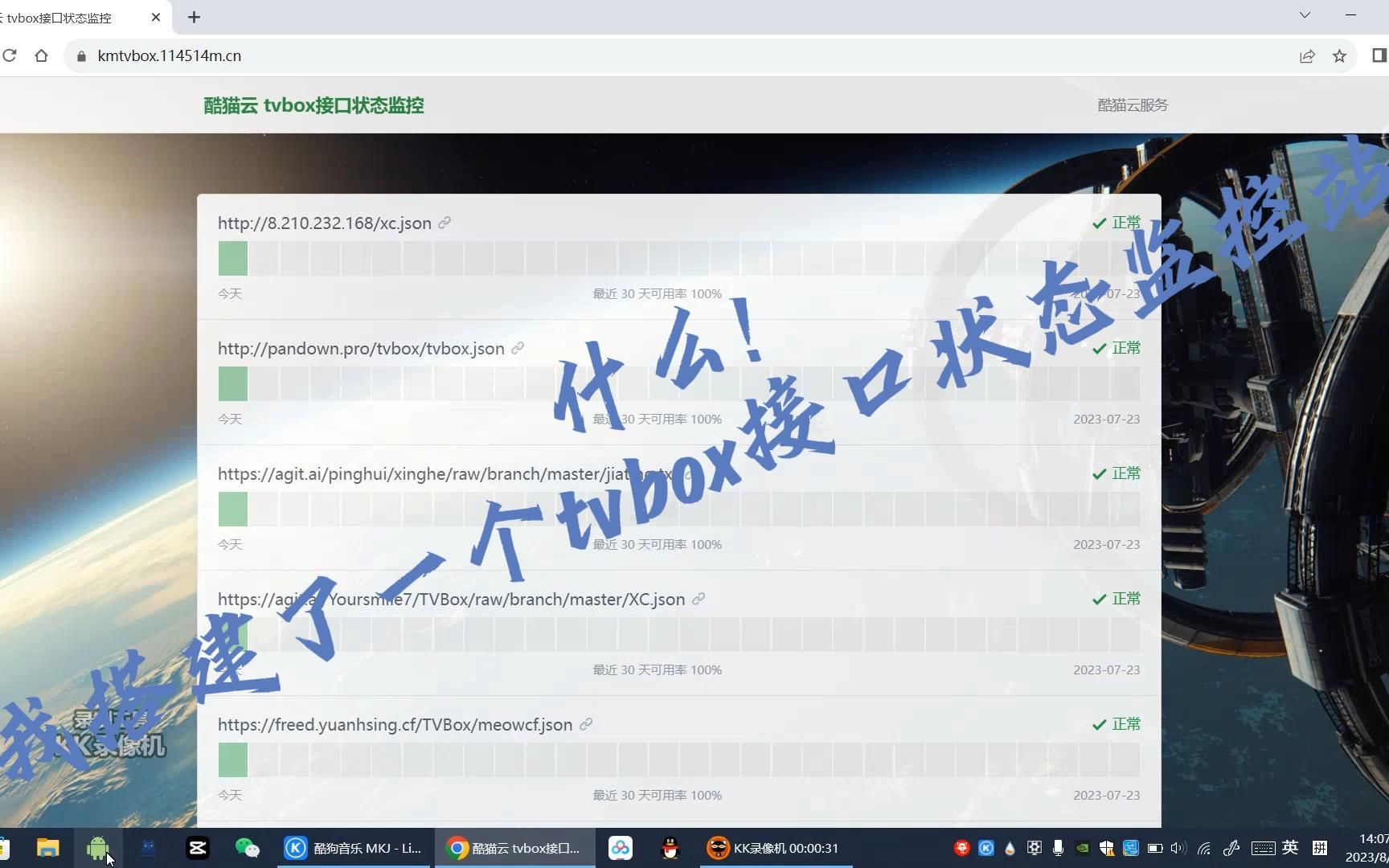The image size is (1389, 868).
Task: Launch CapCut from the taskbar
Action: [198, 848]
